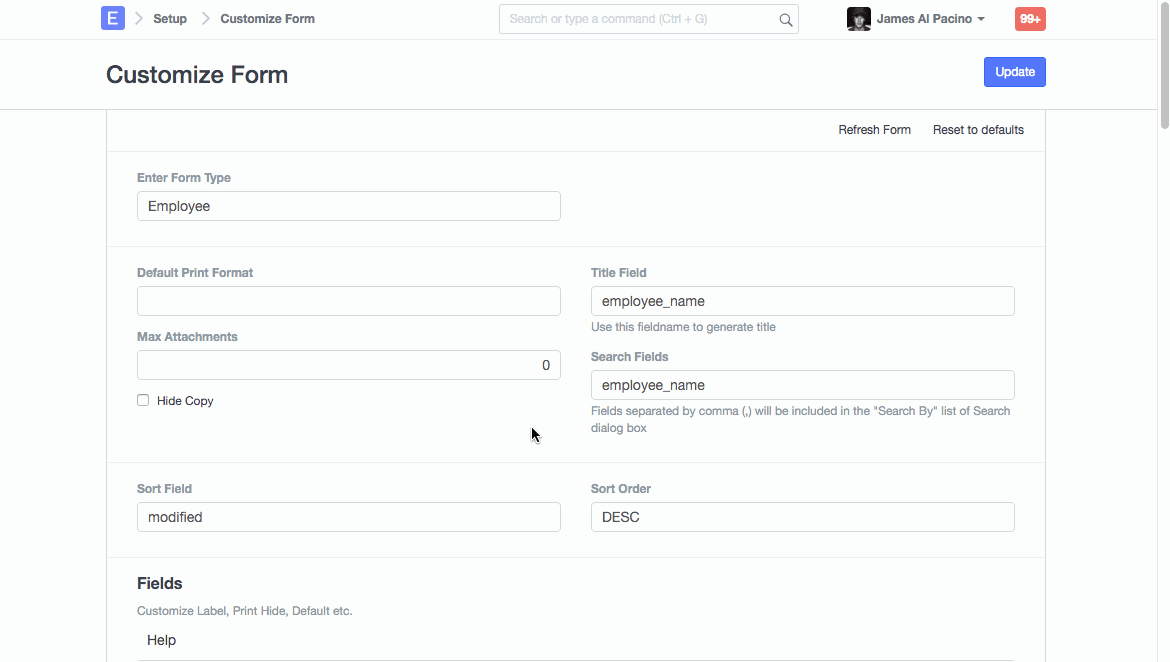Select Customize Form breadcrumb item
Viewport: 1170px width, 662px height.
[x=267, y=19]
